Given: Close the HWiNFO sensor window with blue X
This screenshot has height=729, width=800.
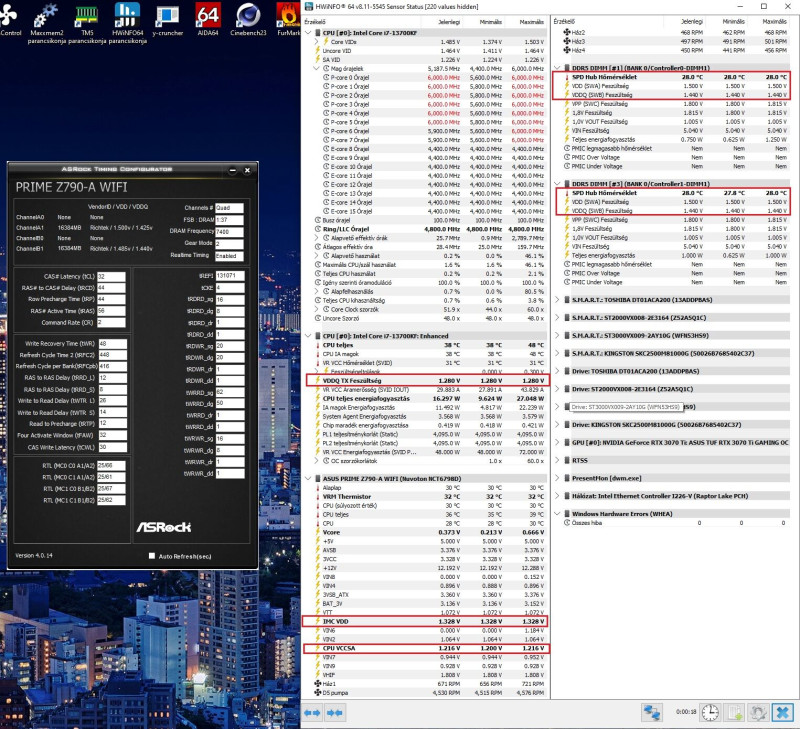Looking at the screenshot, I should (x=785, y=711).
